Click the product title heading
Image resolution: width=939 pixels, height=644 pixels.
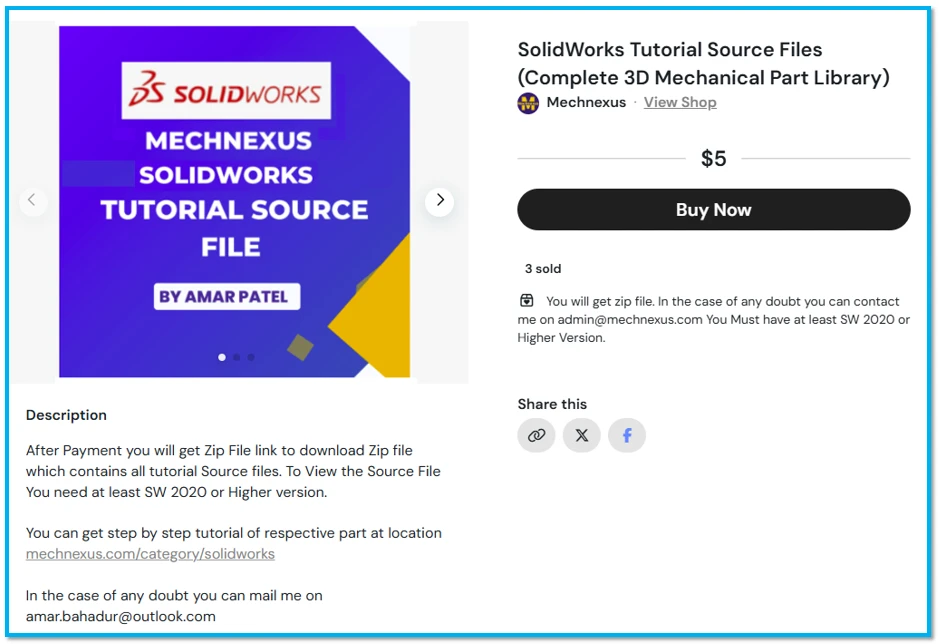[703, 63]
